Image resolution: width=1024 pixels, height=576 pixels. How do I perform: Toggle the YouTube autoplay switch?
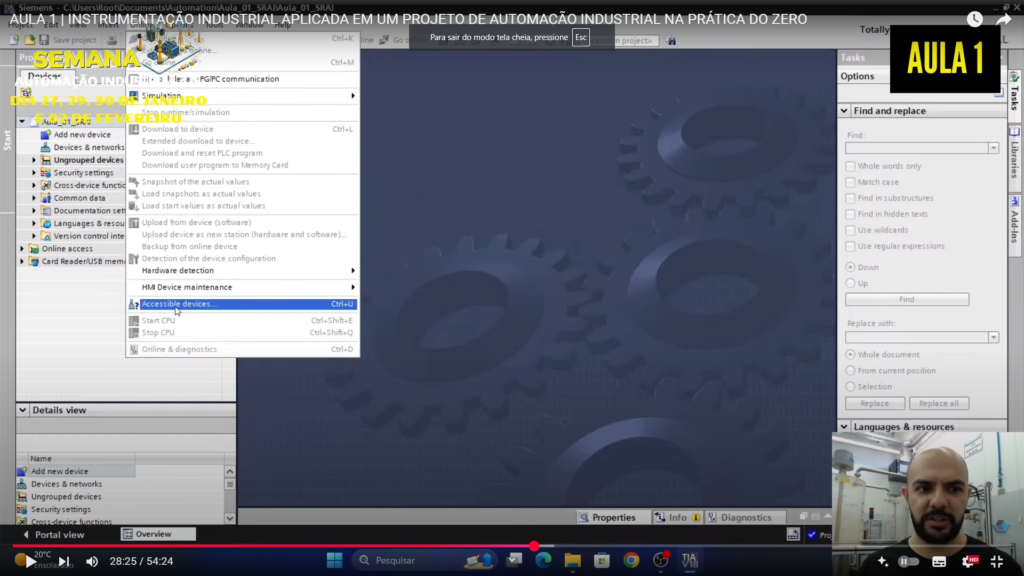(x=908, y=562)
